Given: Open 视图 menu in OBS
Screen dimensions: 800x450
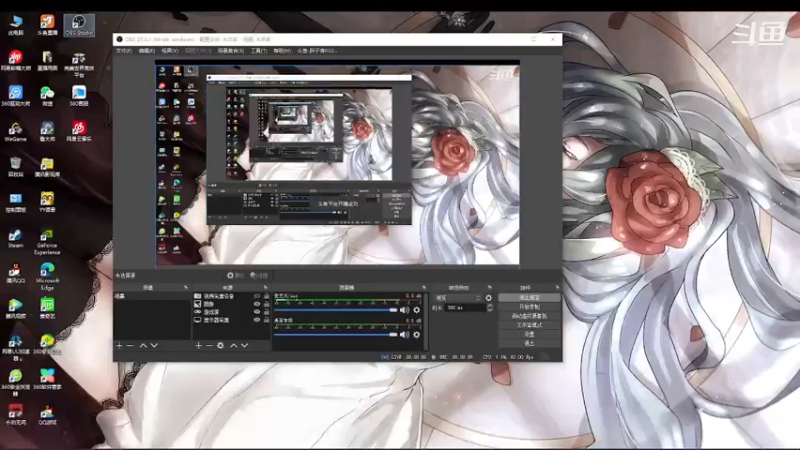Looking at the screenshot, I should click(x=170, y=51).
